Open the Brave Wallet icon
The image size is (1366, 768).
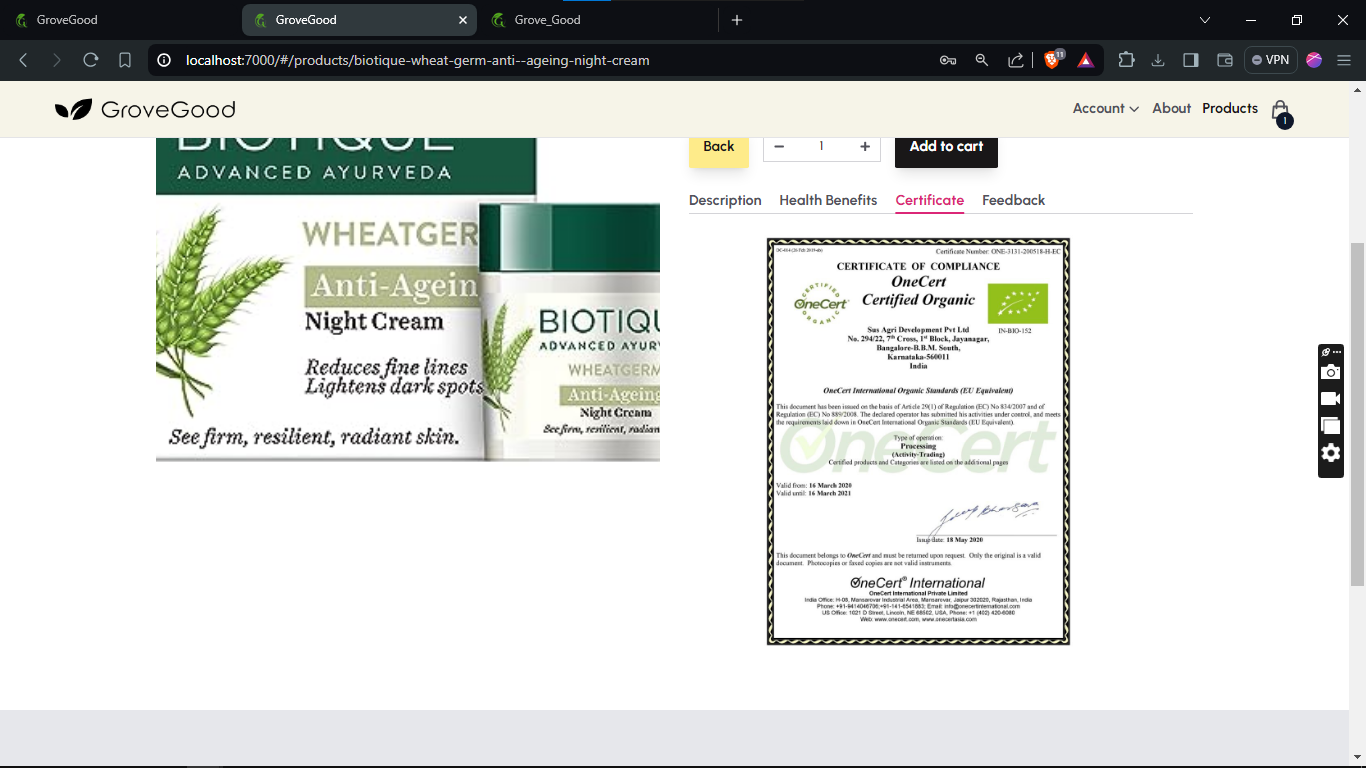(1224, 60)
